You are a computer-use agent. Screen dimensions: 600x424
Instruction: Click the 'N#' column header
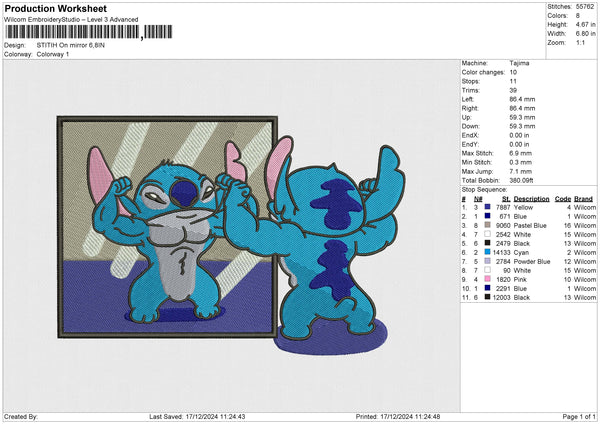478,199
